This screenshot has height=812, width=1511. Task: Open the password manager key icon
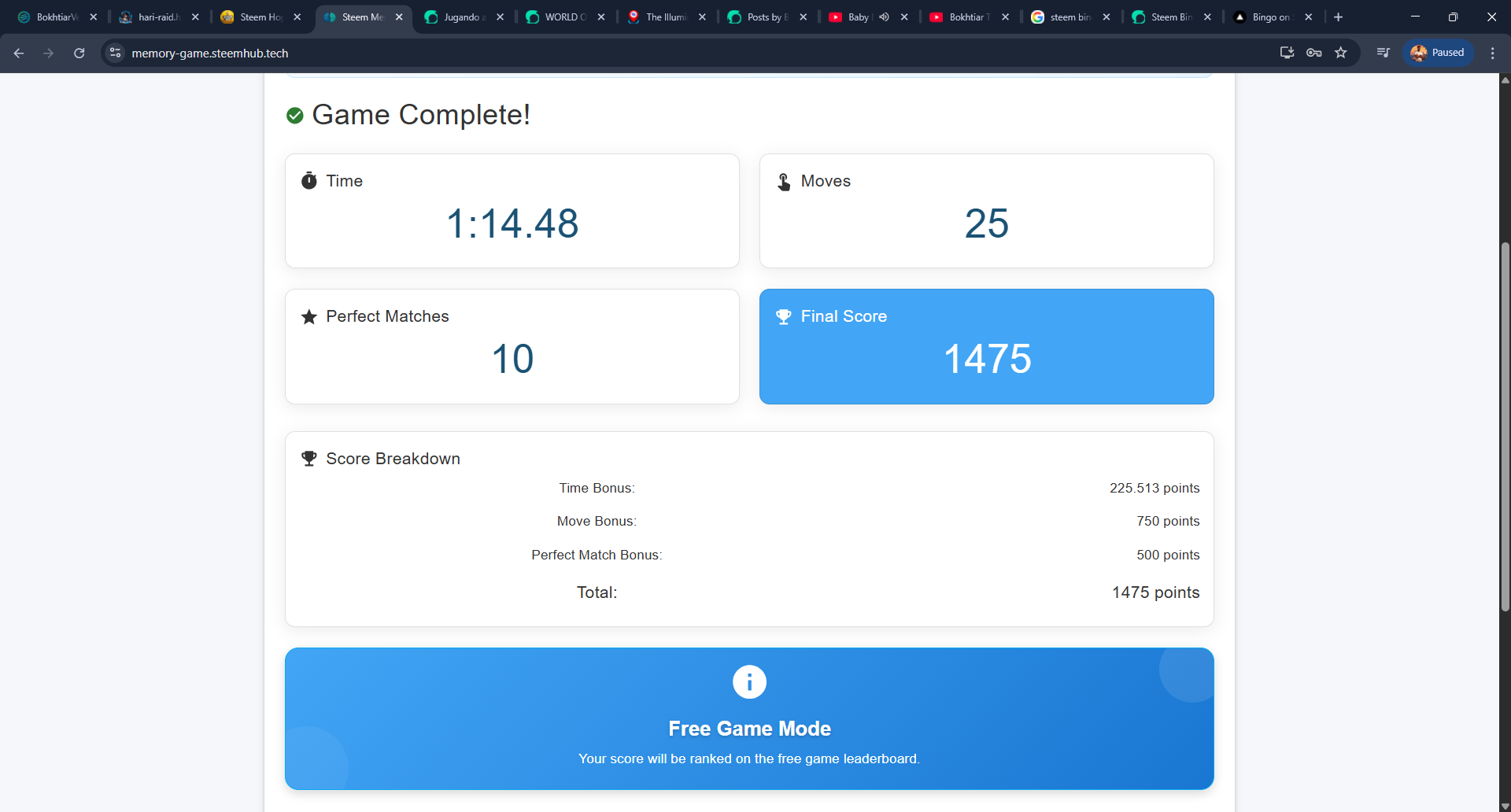(x=1313, y=53)
